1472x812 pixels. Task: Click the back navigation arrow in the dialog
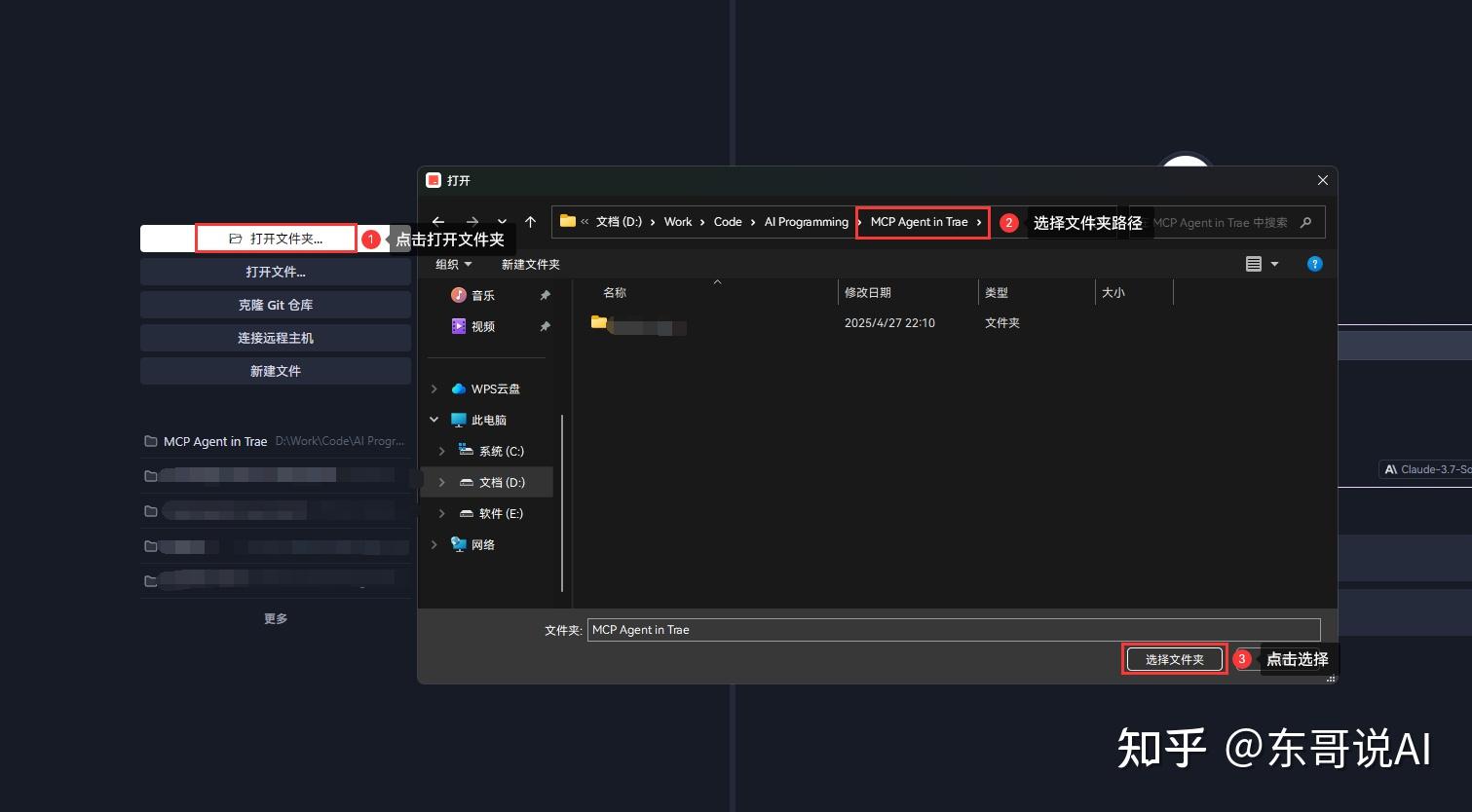[439, 221]
